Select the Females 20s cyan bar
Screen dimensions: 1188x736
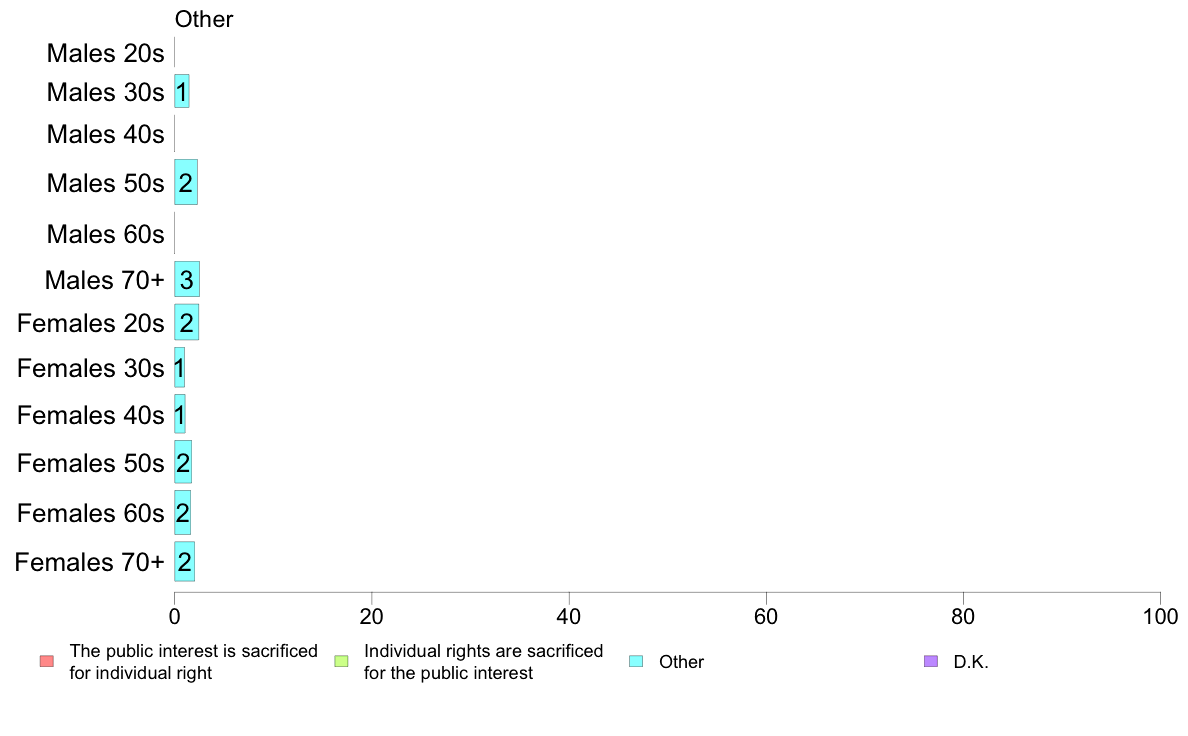click(186, 322)
